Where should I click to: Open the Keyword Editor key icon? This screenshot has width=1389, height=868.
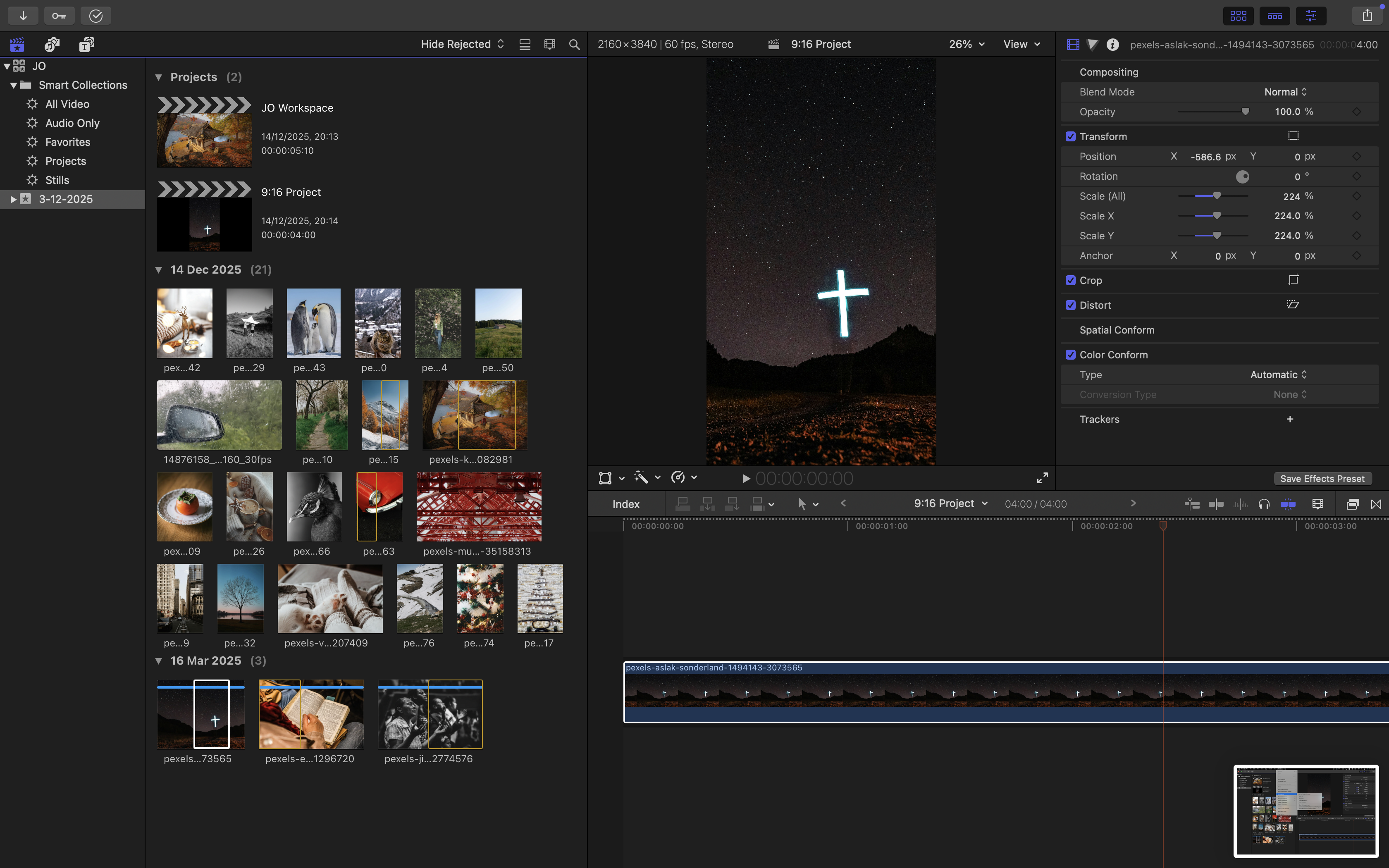[x=59, y=16]
